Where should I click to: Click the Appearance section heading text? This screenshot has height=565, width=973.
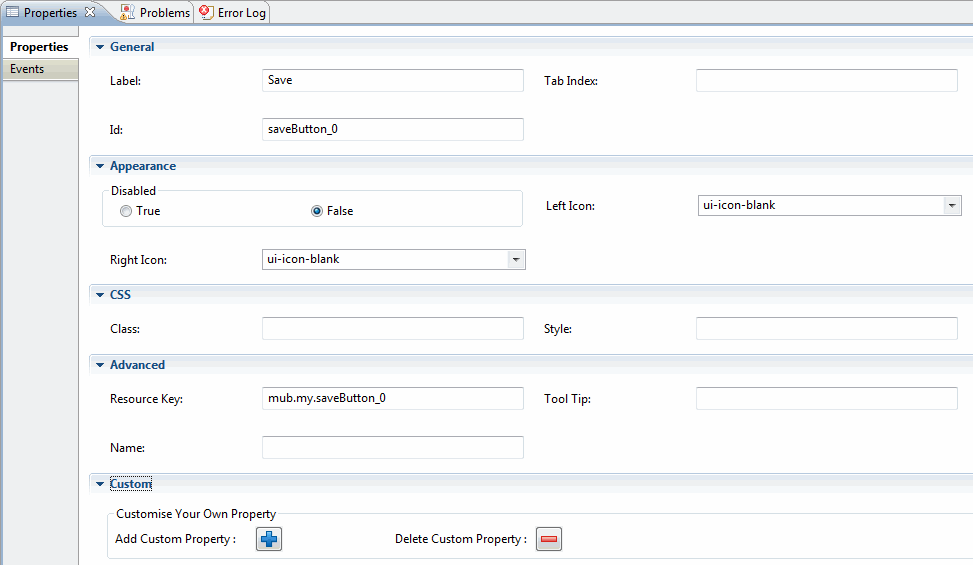143,166
